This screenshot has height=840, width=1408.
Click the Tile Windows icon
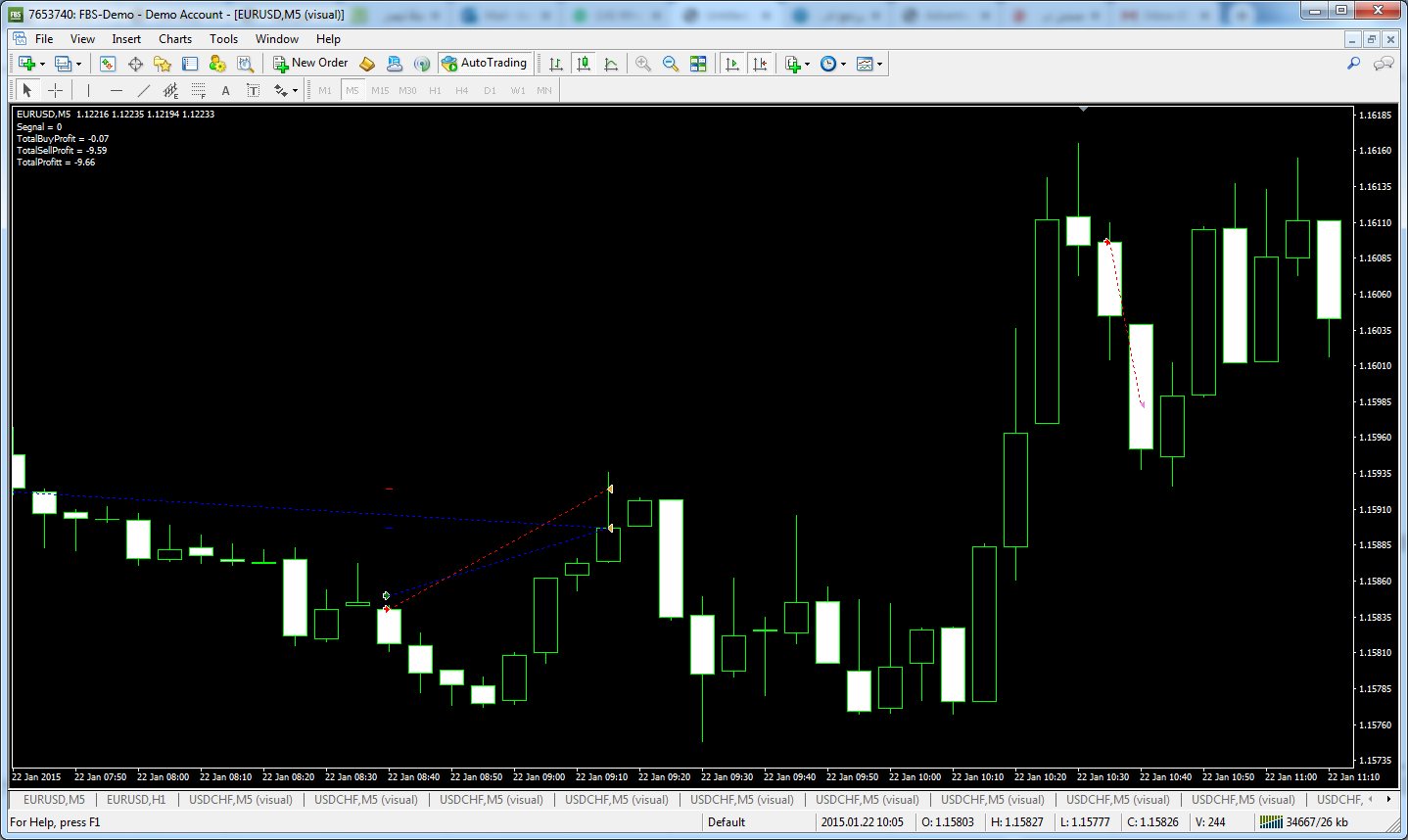tap(698, 64)
